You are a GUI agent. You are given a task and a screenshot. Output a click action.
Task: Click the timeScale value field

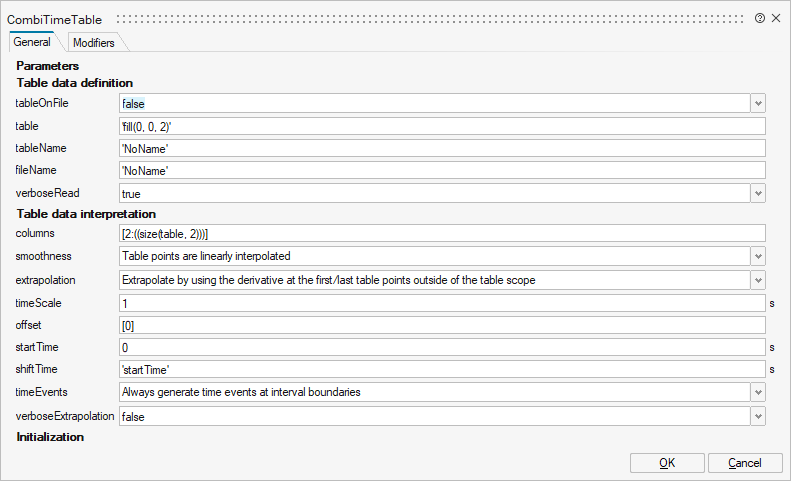pos(442,302)
